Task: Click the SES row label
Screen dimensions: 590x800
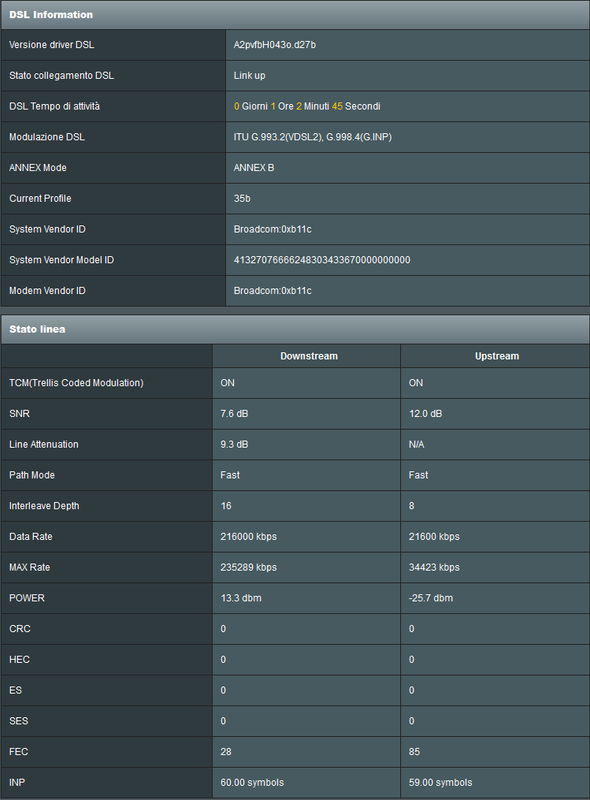Action: (x=19, y=721)
